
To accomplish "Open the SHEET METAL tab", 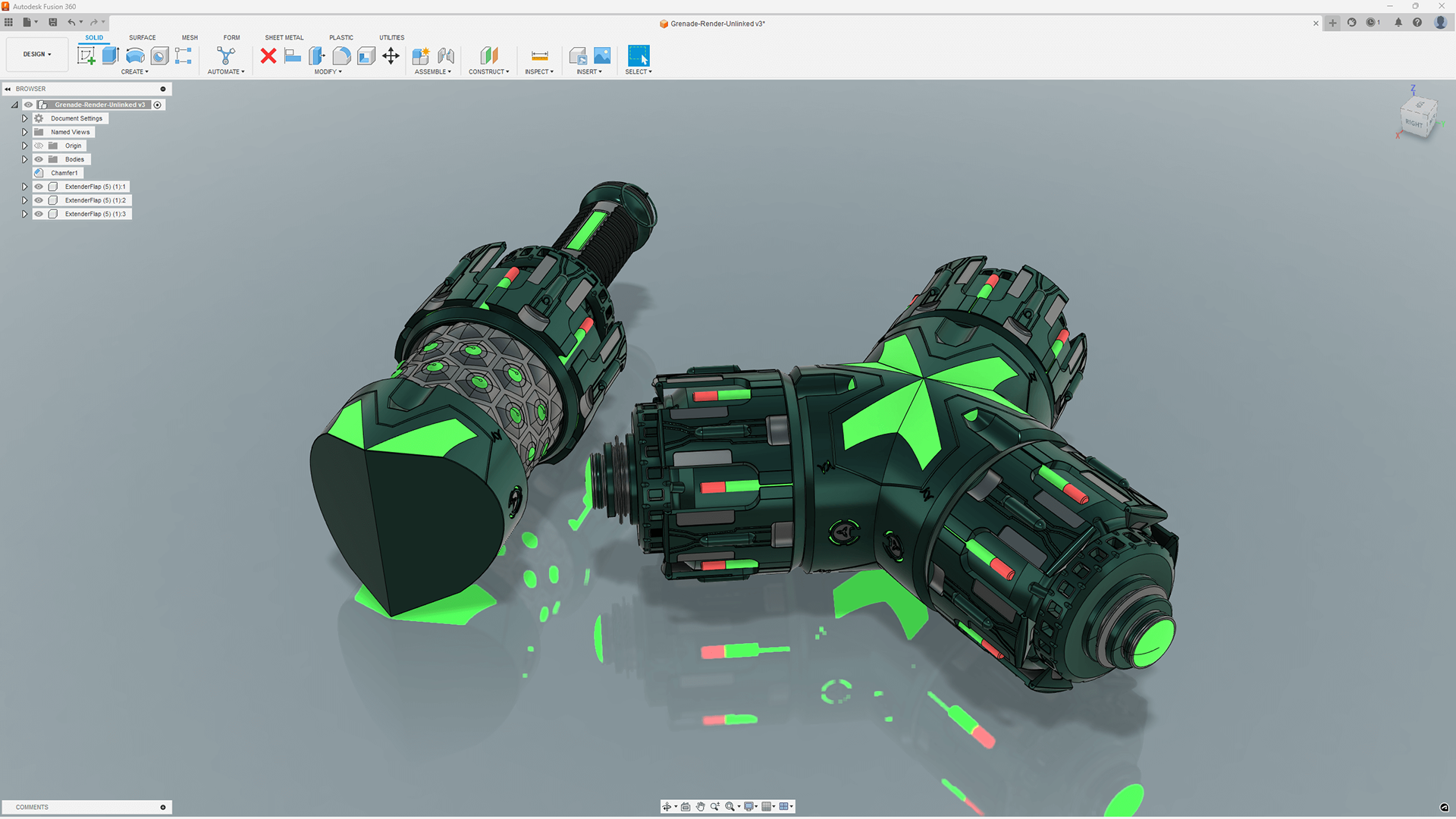I will pos(284,37).
